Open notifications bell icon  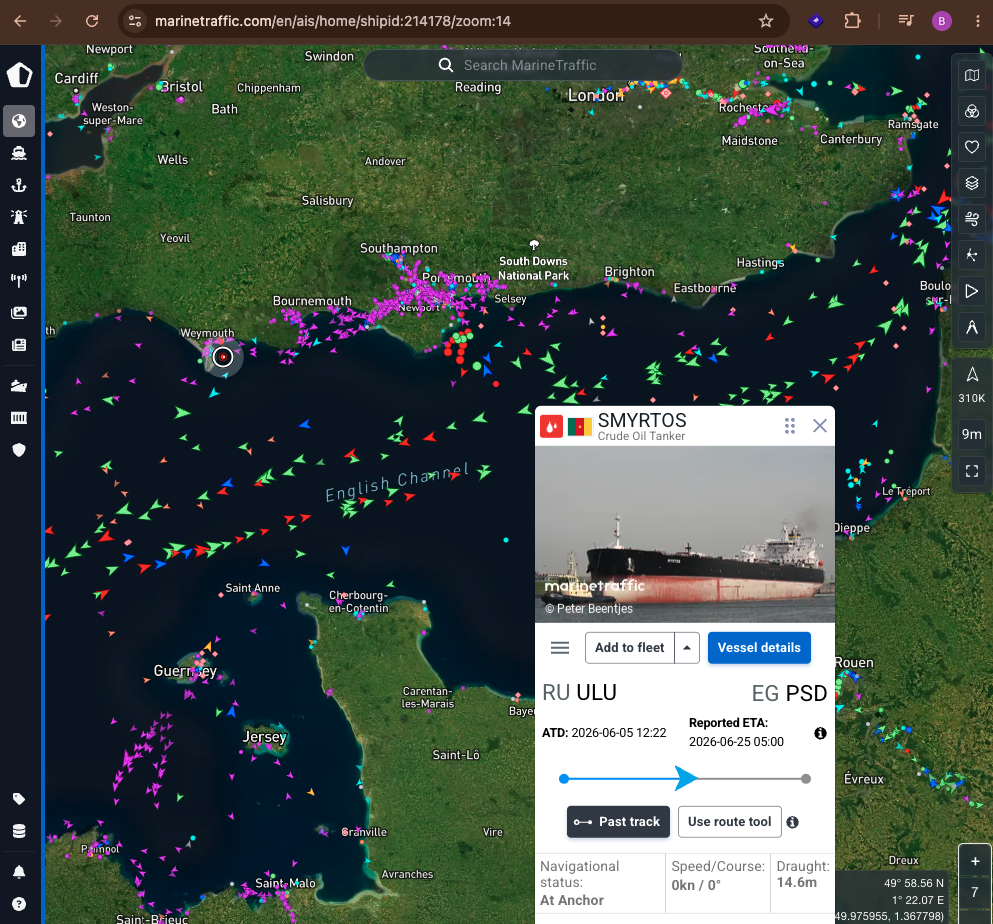click(19, 872)
